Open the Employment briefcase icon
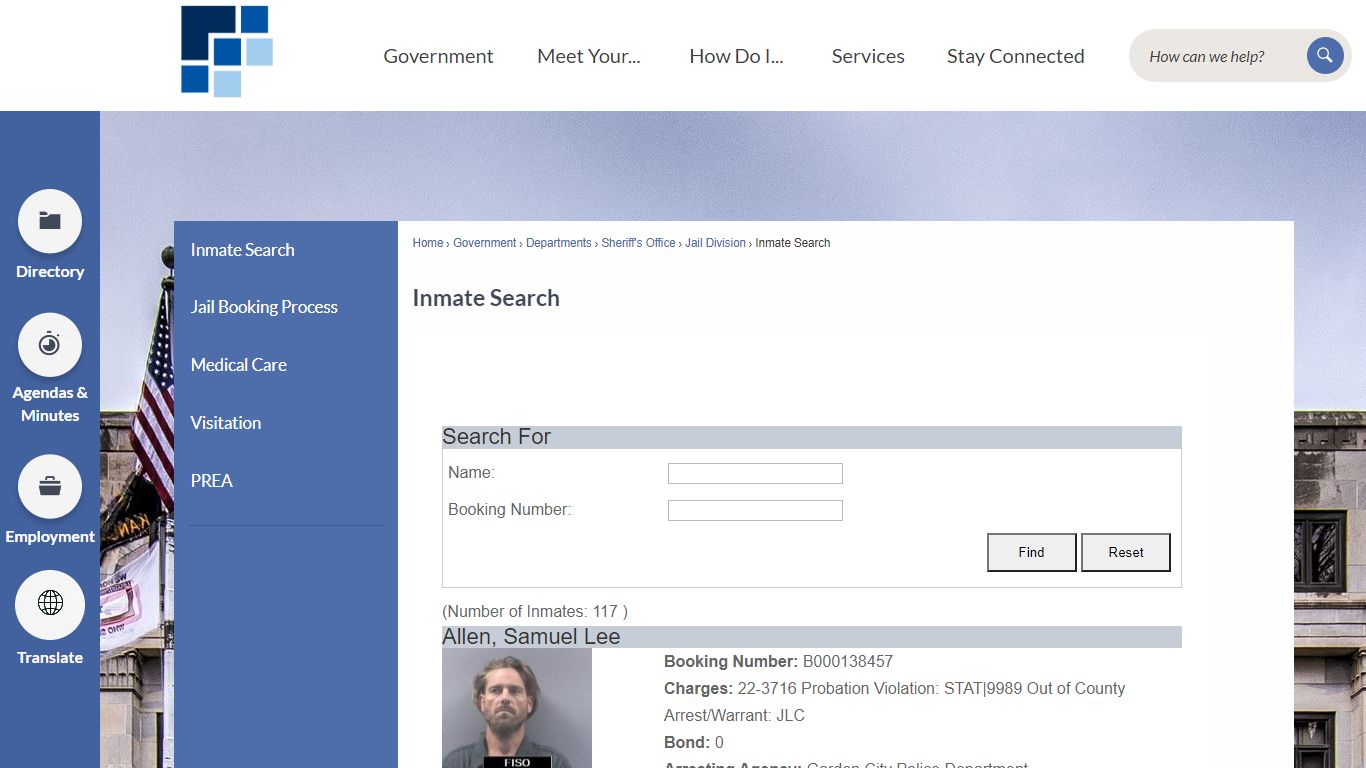The image size is (1366, 768). tap(50, 487)
